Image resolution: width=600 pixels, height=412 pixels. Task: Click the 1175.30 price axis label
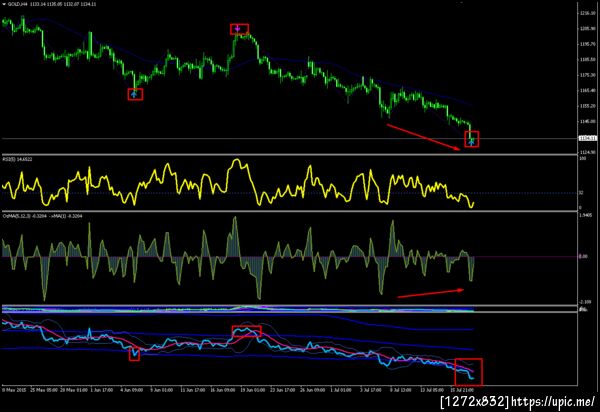pyautogui.click(x=588, y=75)
